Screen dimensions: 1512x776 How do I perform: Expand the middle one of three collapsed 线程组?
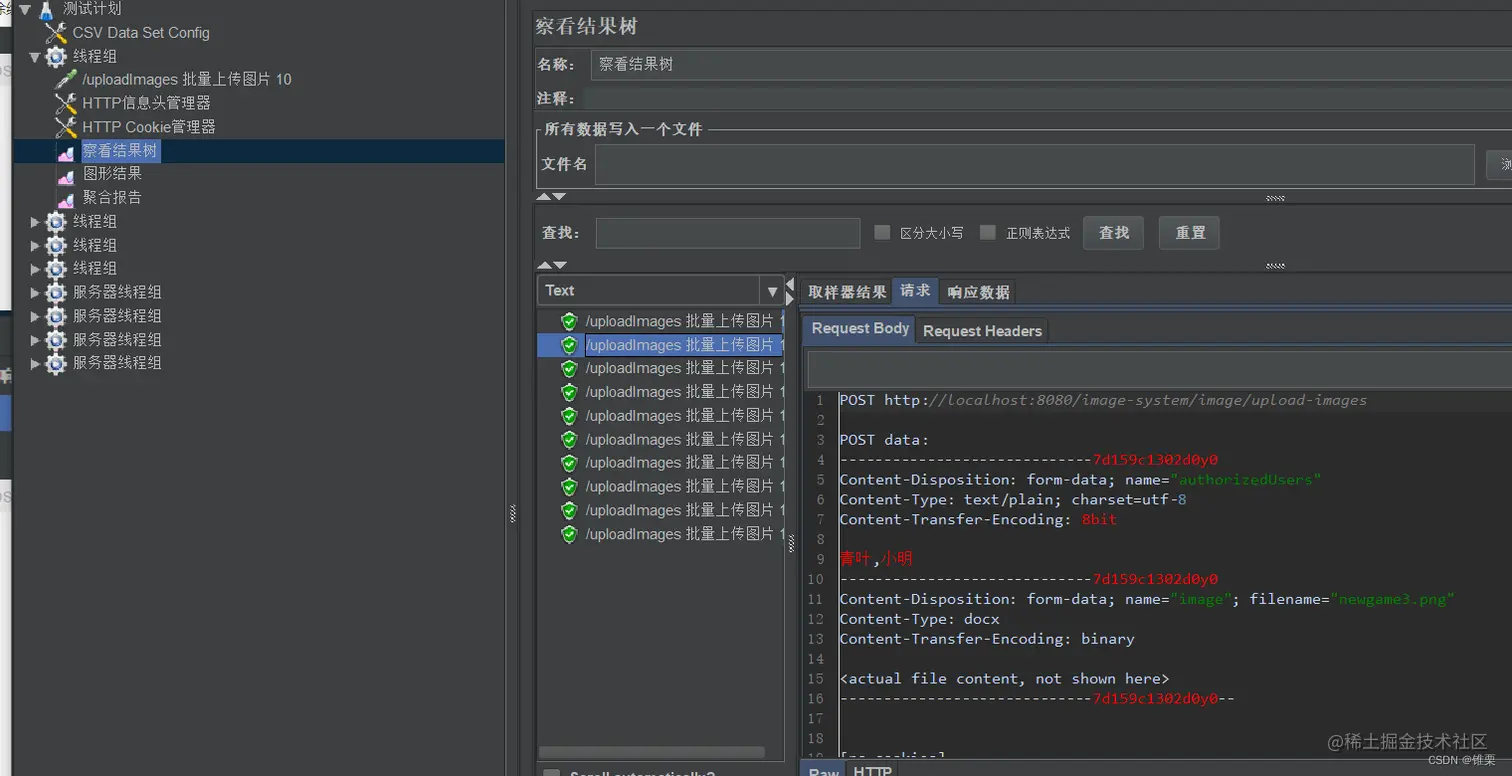tap(35, 245)
